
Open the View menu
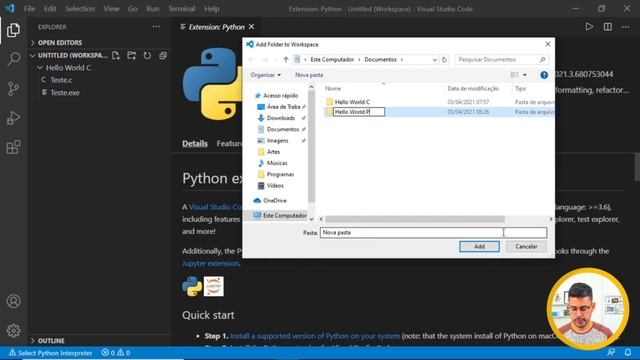click(111, 9)
